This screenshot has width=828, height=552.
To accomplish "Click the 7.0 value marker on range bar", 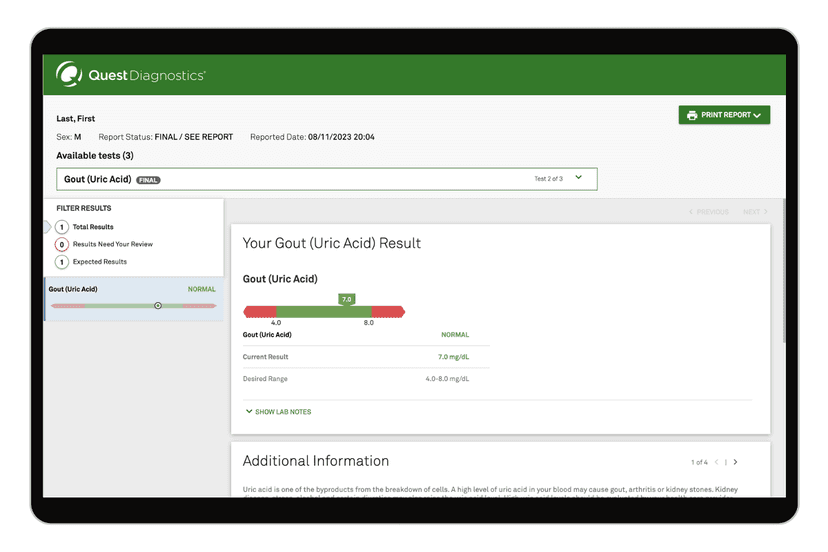I will click(x=346, y=299).
